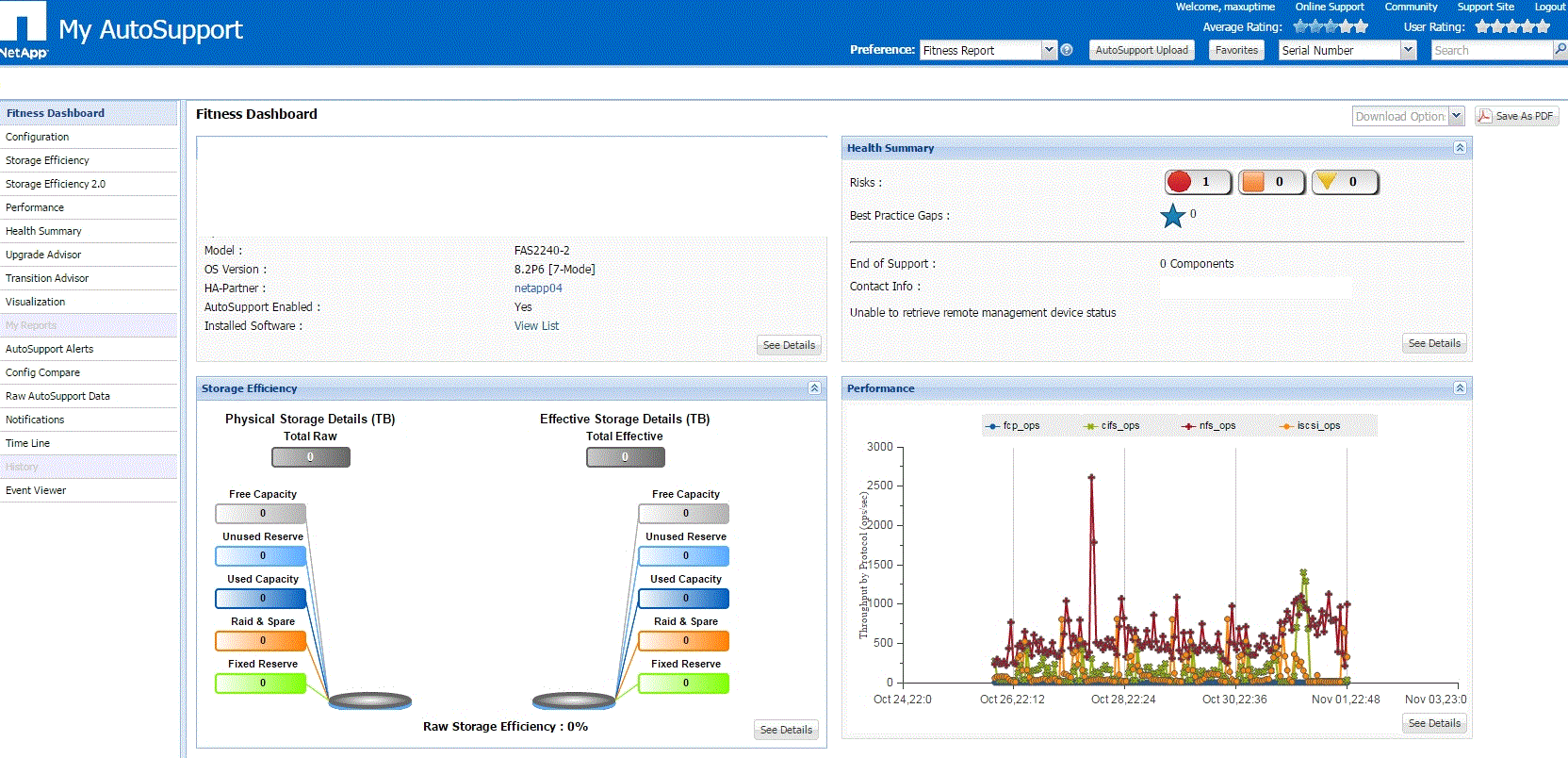Open Storage Efficiency 2.0 in sidebar
The height and width of the screenshot is (758, 1568).
pyautogui.click(x=56, y=184)
